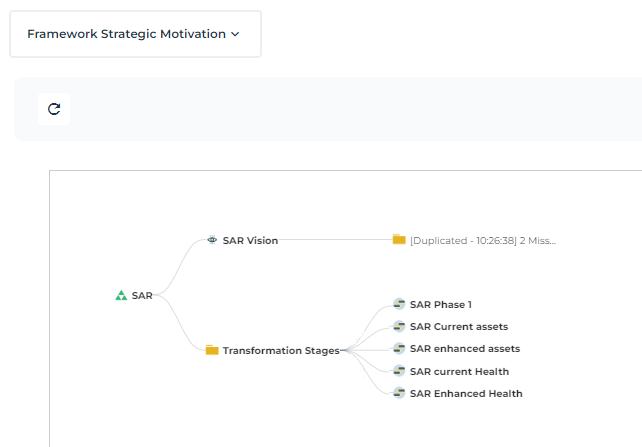Select the SAR enhanced assets label
Image resolution: width=642 pixels, height=447 pixels.
pos(465,348)
